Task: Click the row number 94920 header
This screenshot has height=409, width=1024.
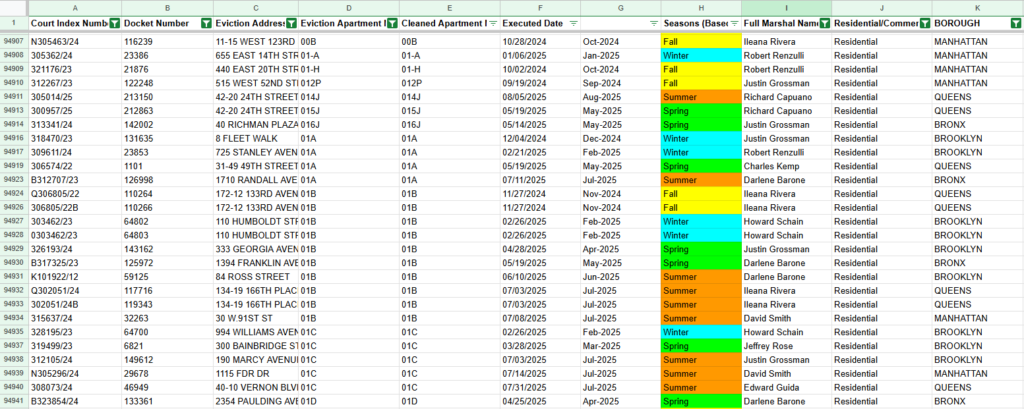Action: click(13, 166)
